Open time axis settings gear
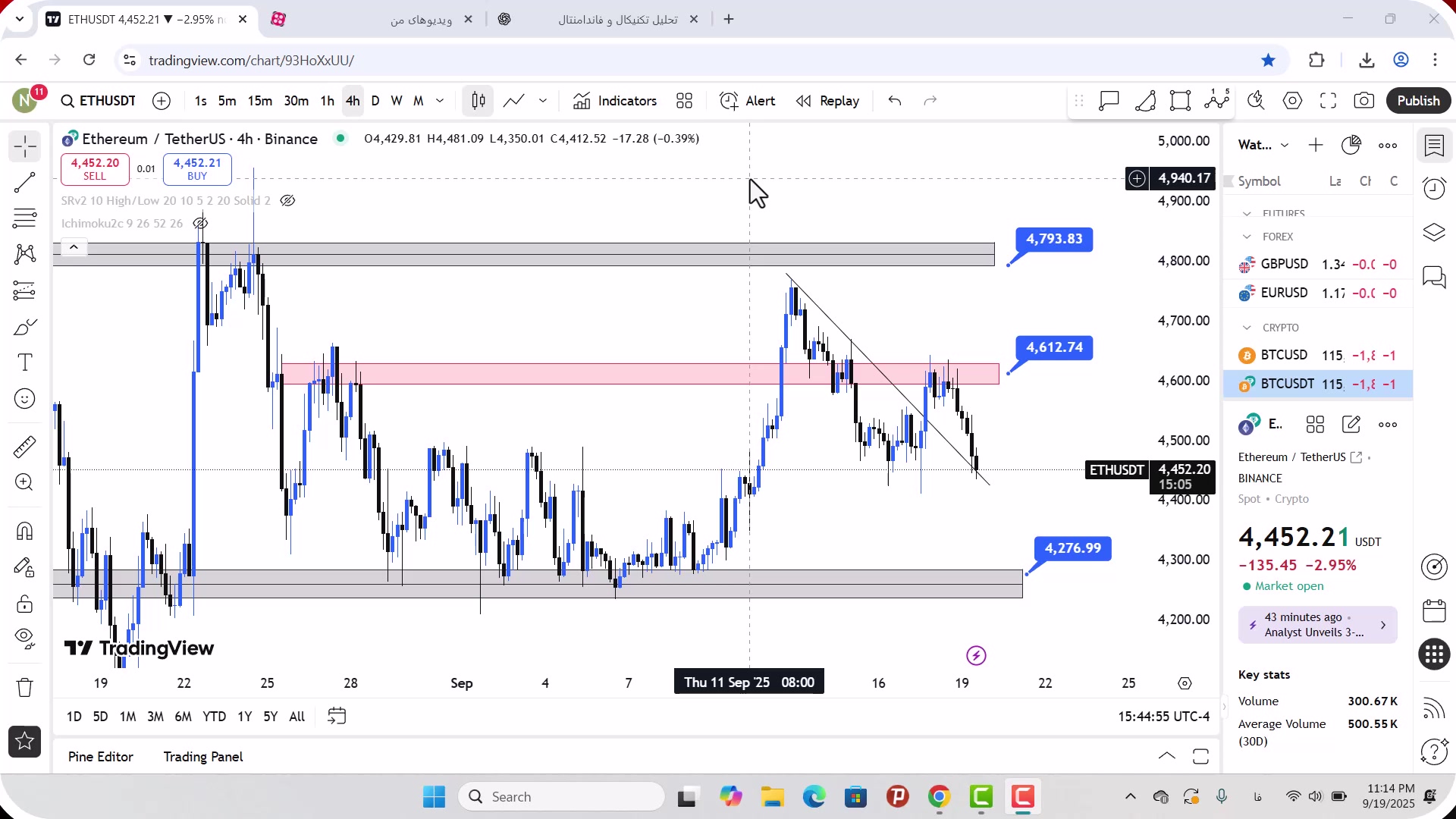 pyautogui.click(x=1185, y=683)
